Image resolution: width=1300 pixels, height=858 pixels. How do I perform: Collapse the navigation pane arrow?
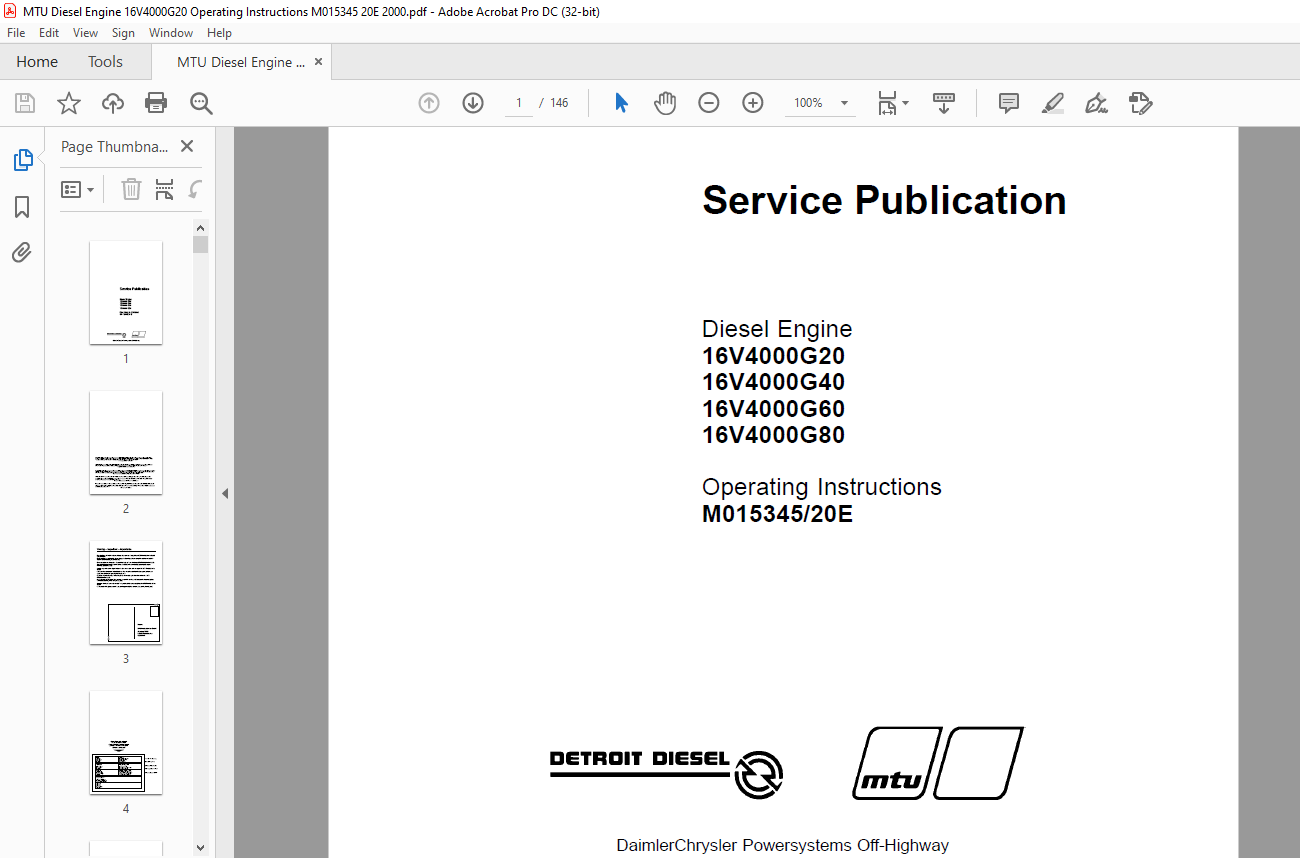225,493
